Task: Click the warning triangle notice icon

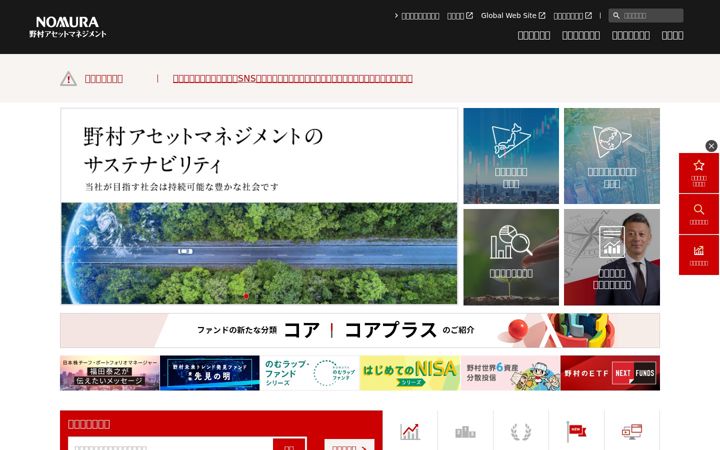Action: point(68,79)
